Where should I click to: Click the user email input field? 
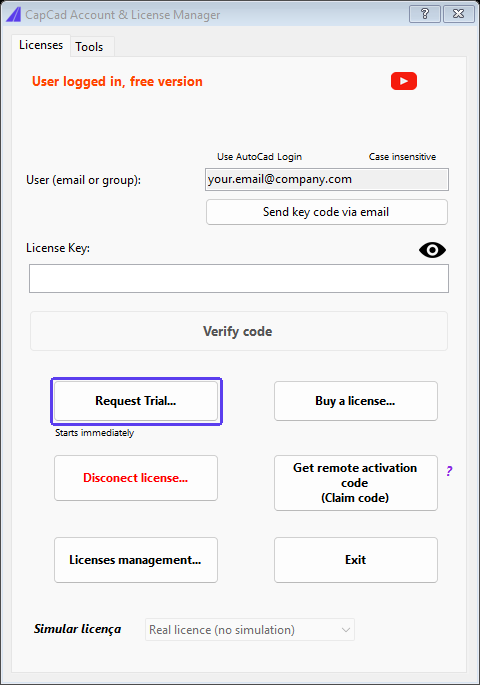coord(327,180)
